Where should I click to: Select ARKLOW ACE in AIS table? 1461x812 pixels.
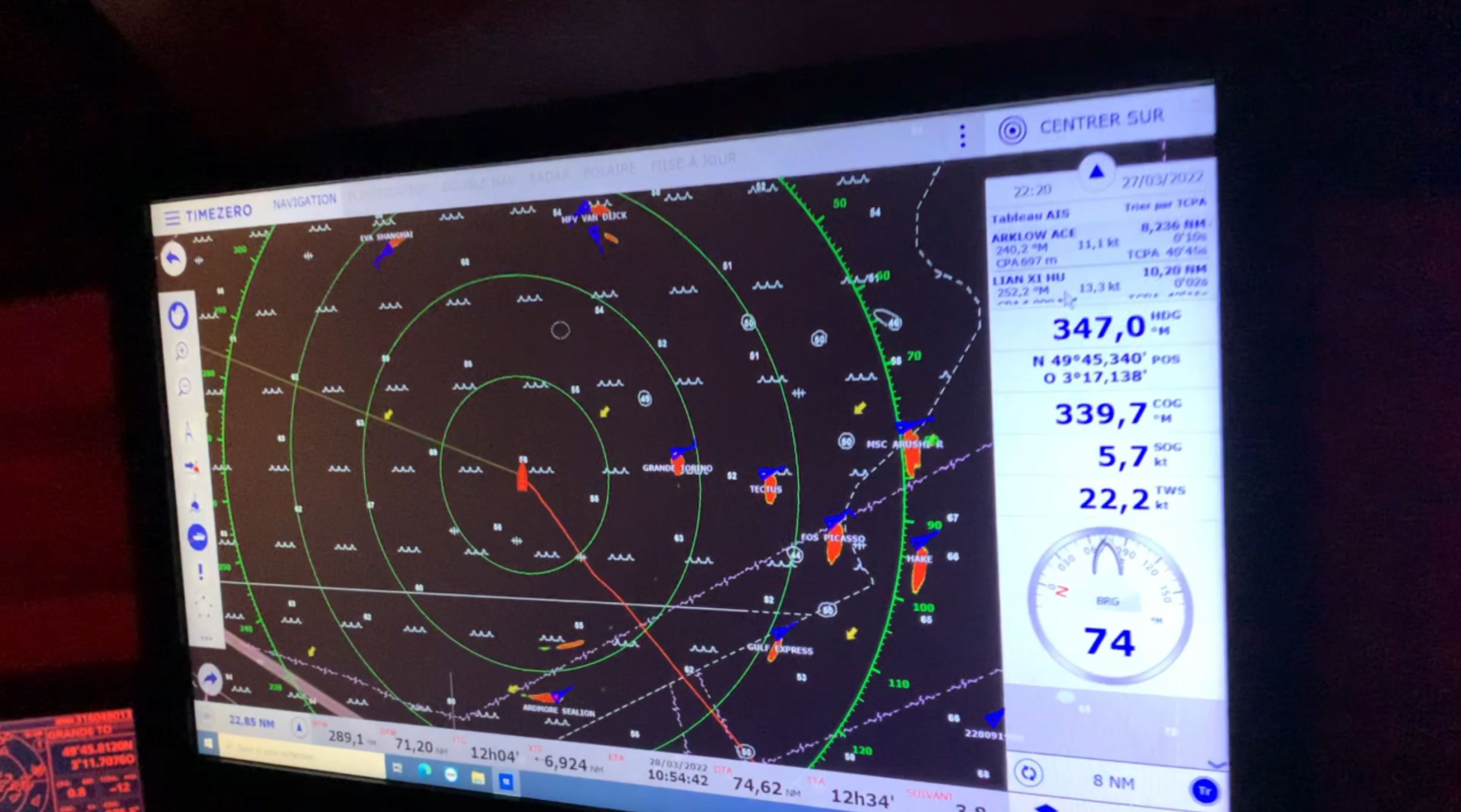click(x=1100, y=244)
